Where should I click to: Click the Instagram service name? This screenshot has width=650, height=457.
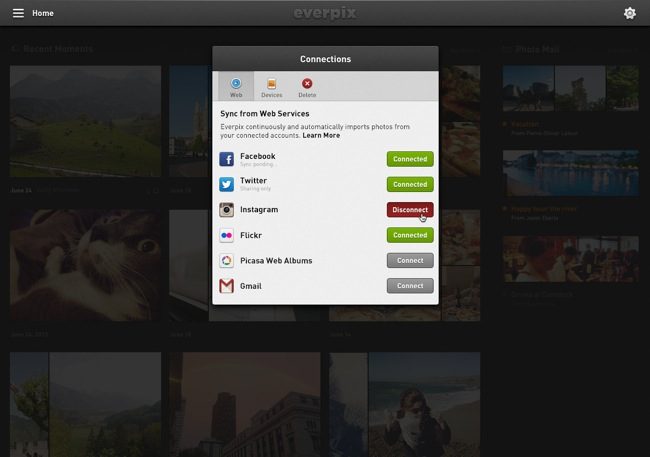259,210
